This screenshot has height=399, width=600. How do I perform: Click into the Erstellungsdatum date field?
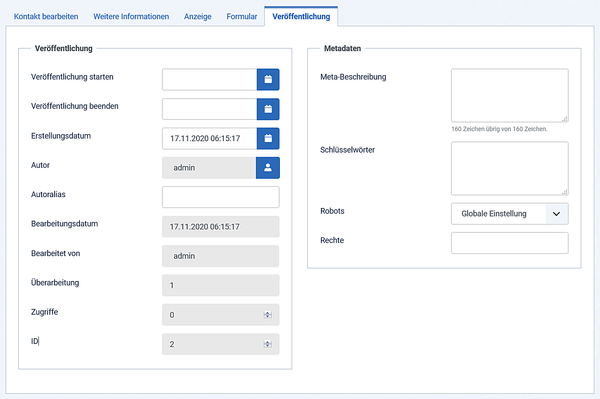pyautogui.click(x=209, y=138)
